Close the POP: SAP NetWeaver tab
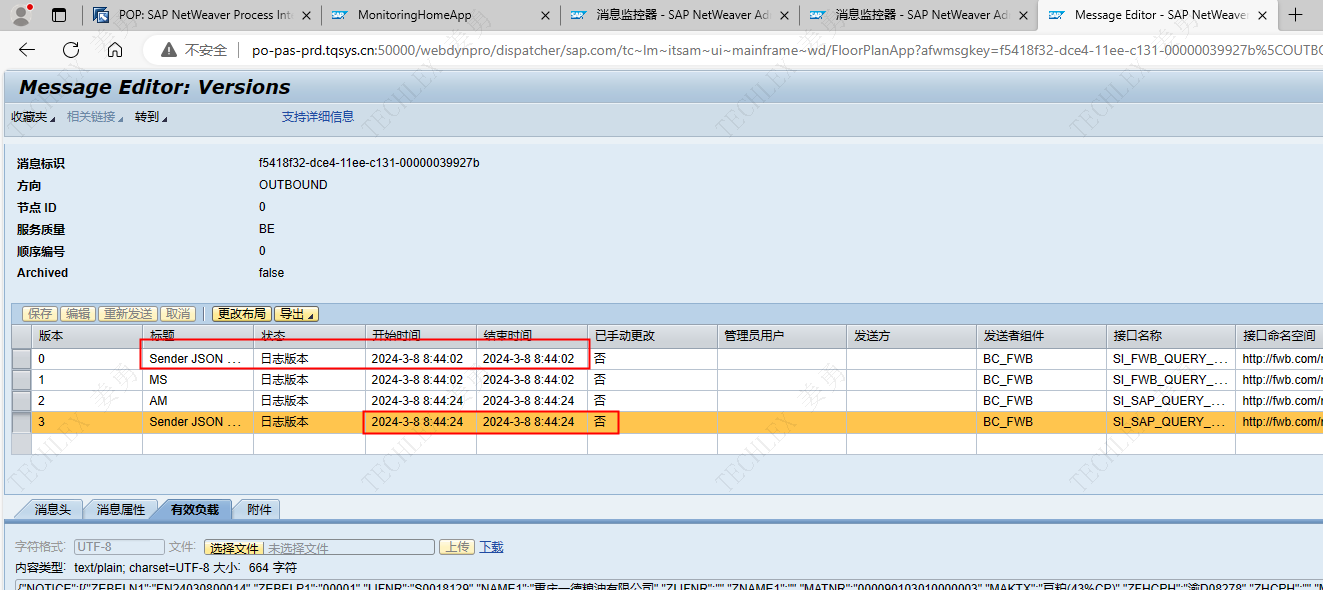This screenshot has width=1323, height=590. 306,15
